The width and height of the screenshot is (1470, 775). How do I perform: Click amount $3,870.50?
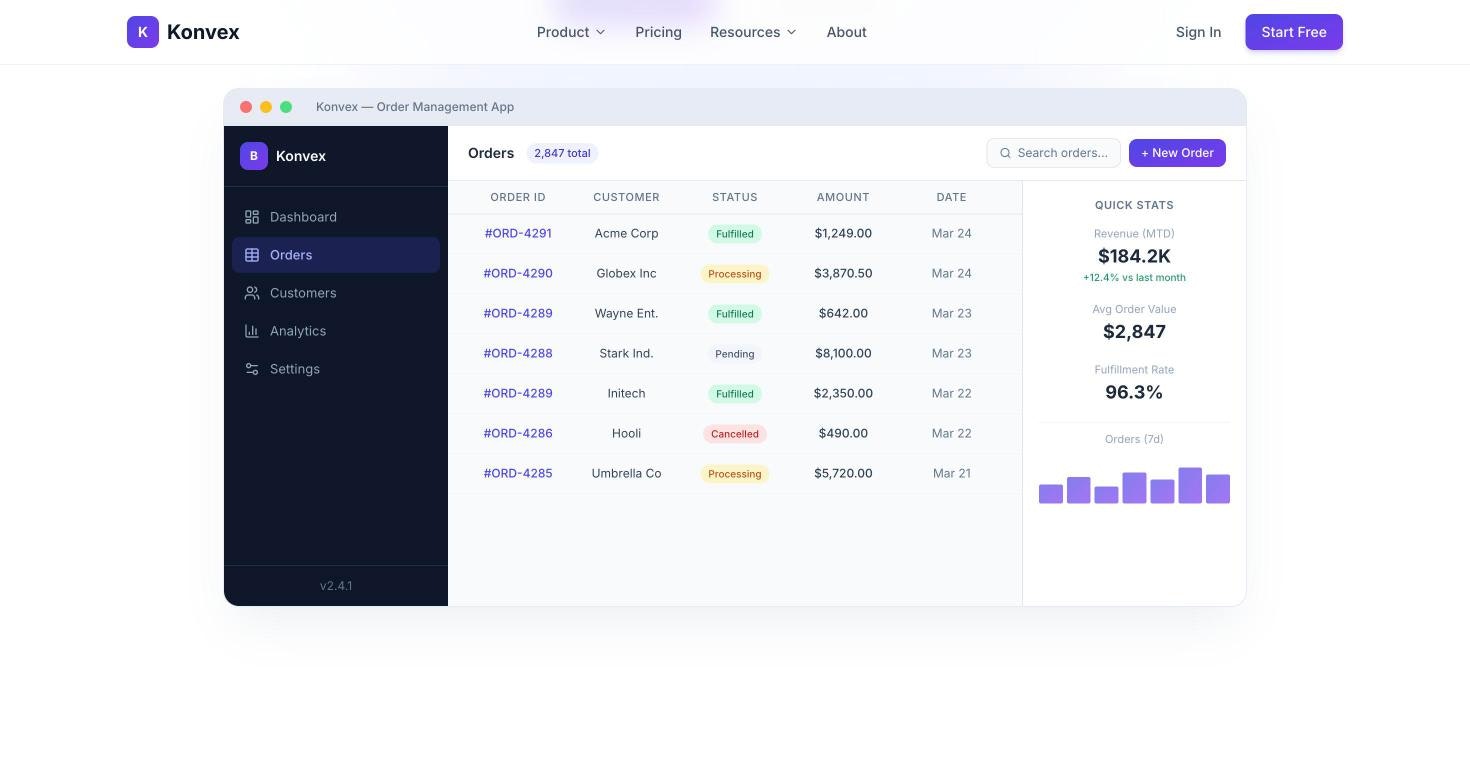coord(843,273)
